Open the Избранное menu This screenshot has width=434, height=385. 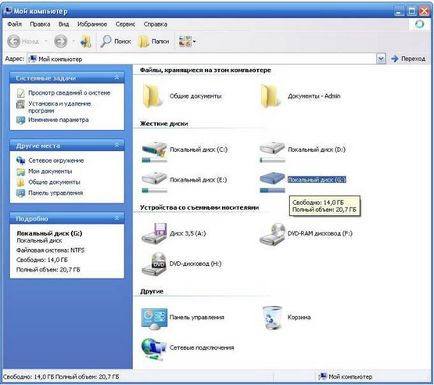point(92,24)
